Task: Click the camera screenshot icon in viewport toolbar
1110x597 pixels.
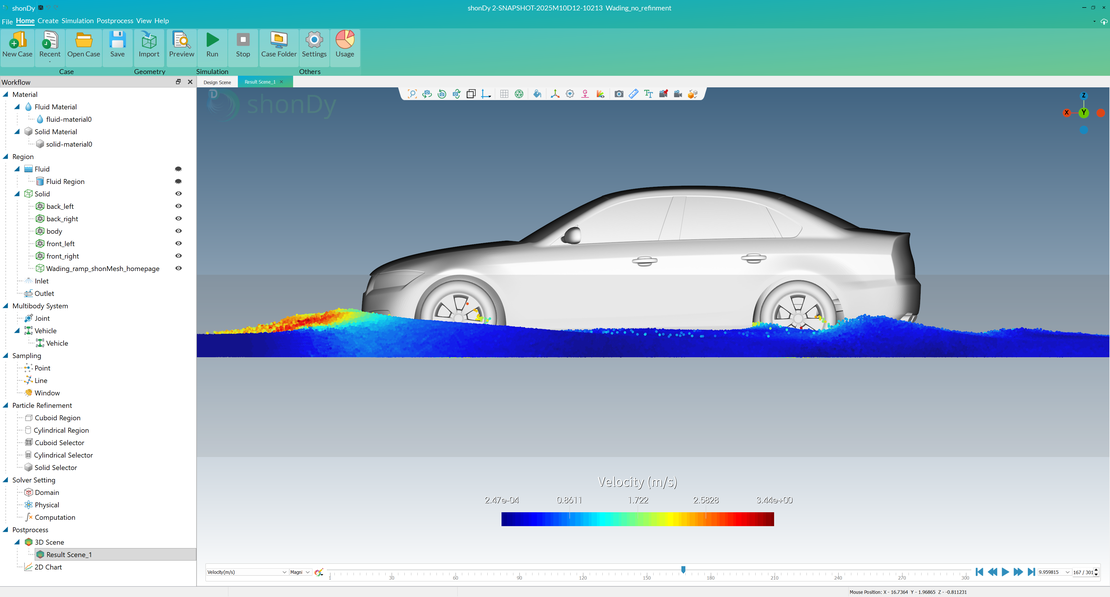Action: point(619,94)
